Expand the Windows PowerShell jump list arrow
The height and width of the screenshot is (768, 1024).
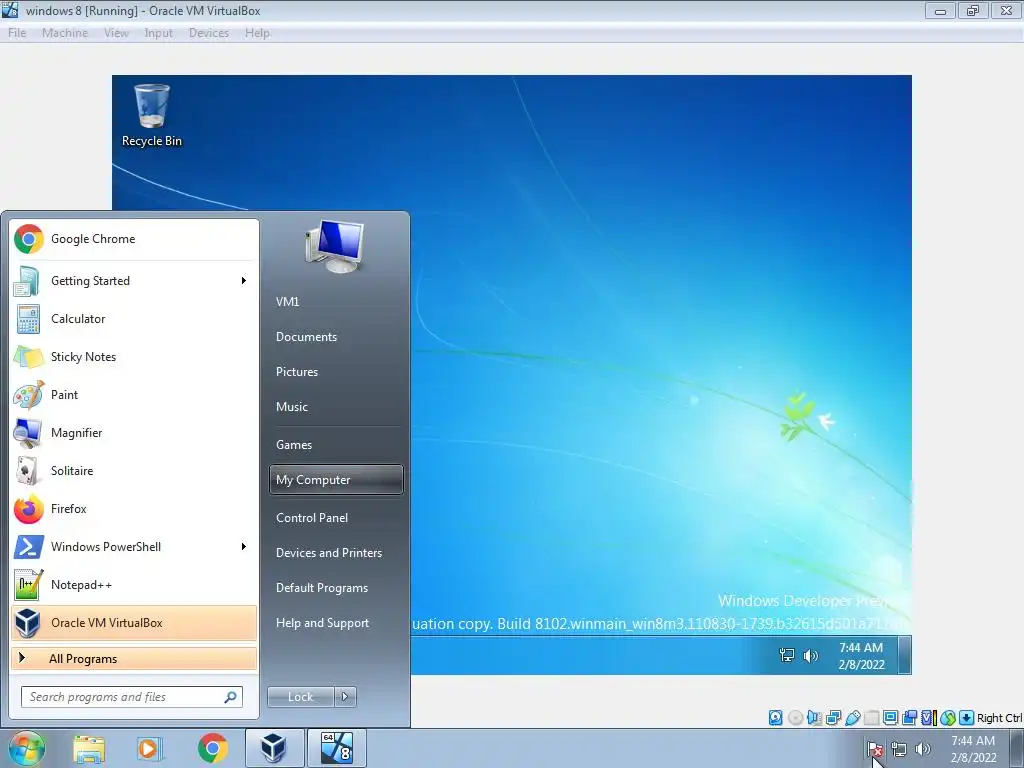244,547
